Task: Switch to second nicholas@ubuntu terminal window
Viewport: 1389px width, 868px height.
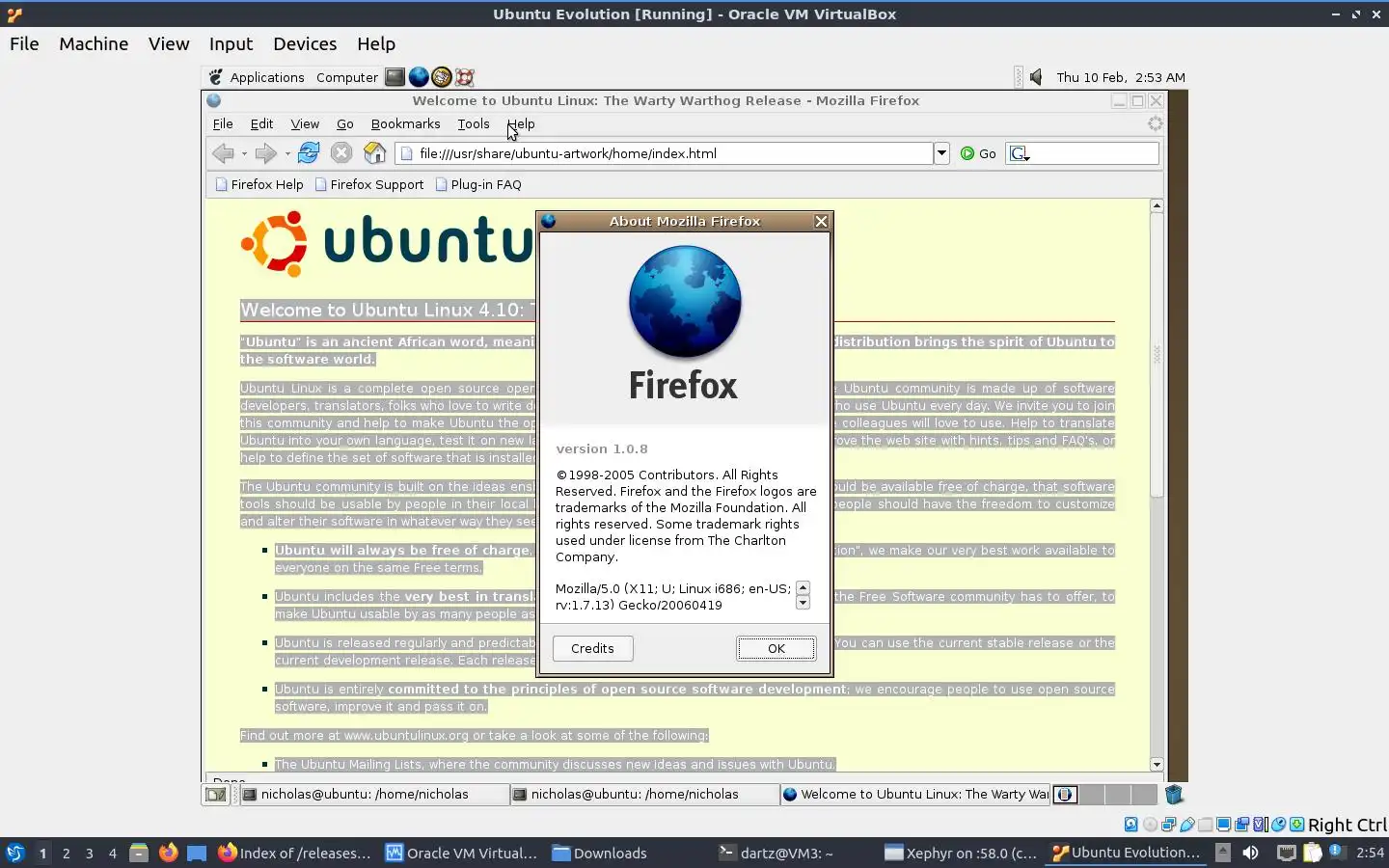Action: [x=644, y=795]
